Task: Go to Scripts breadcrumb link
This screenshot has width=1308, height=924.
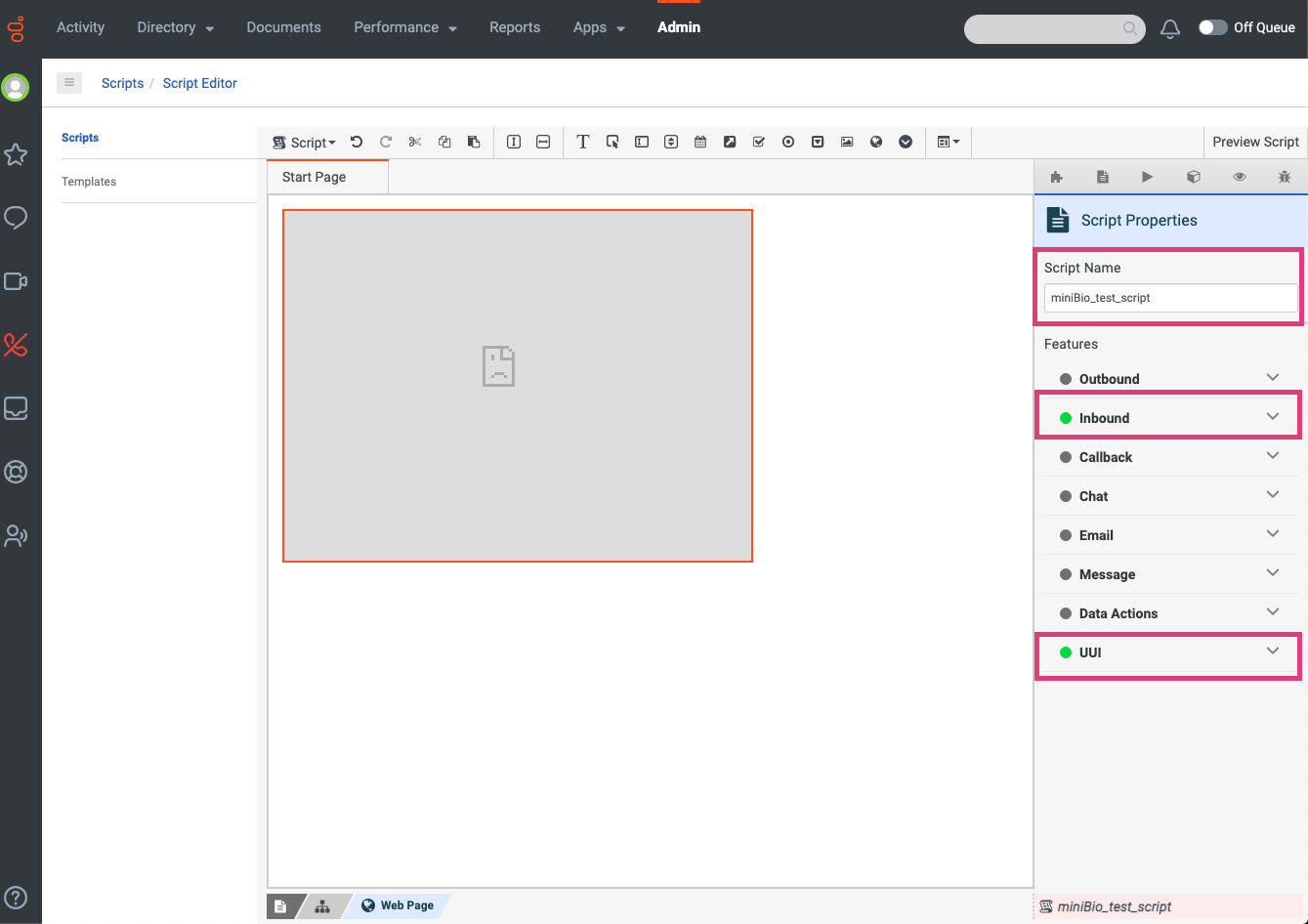Action: (x=122, y=83)
